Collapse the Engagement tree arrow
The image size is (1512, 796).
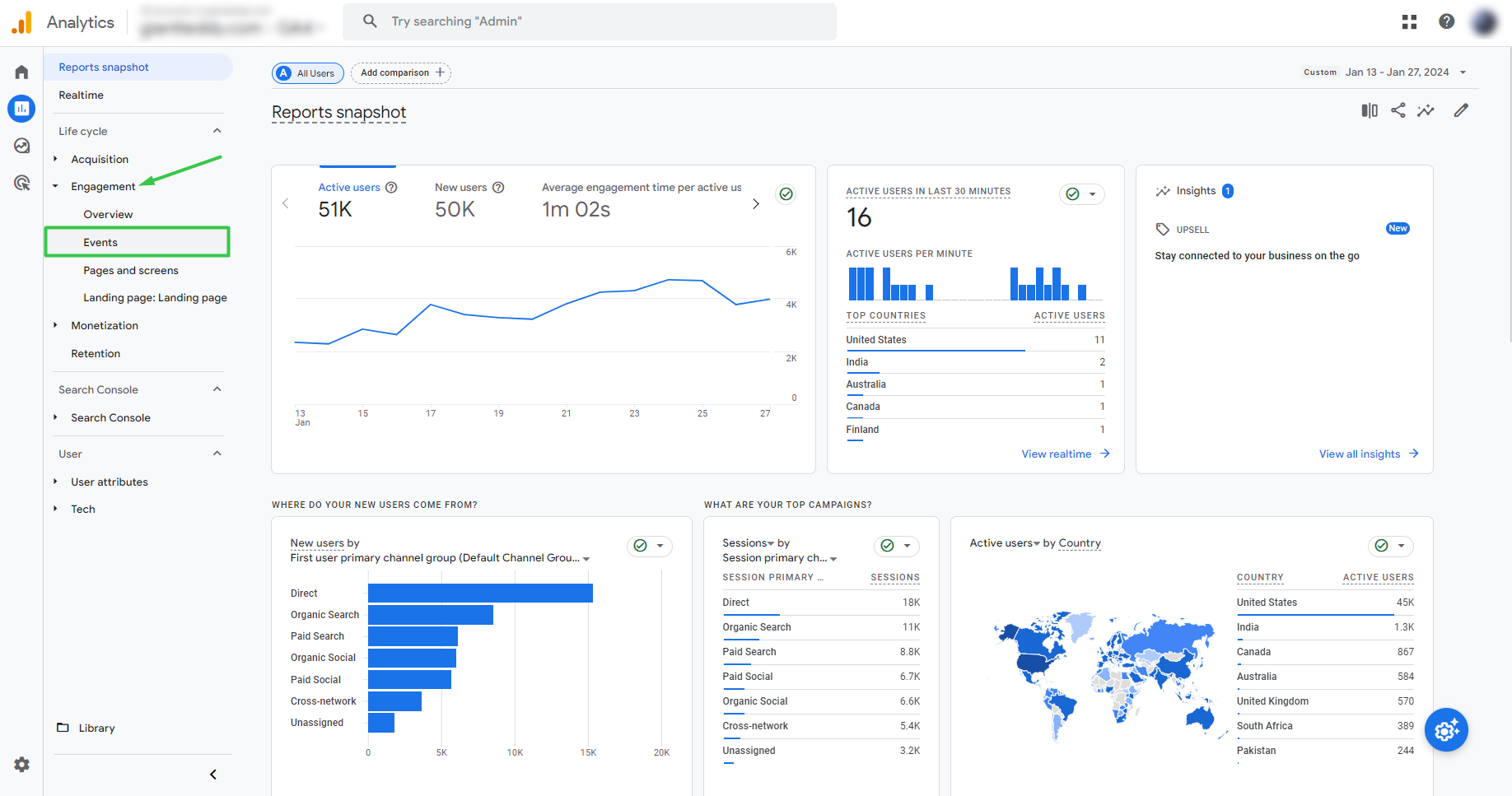pos(55,187)
